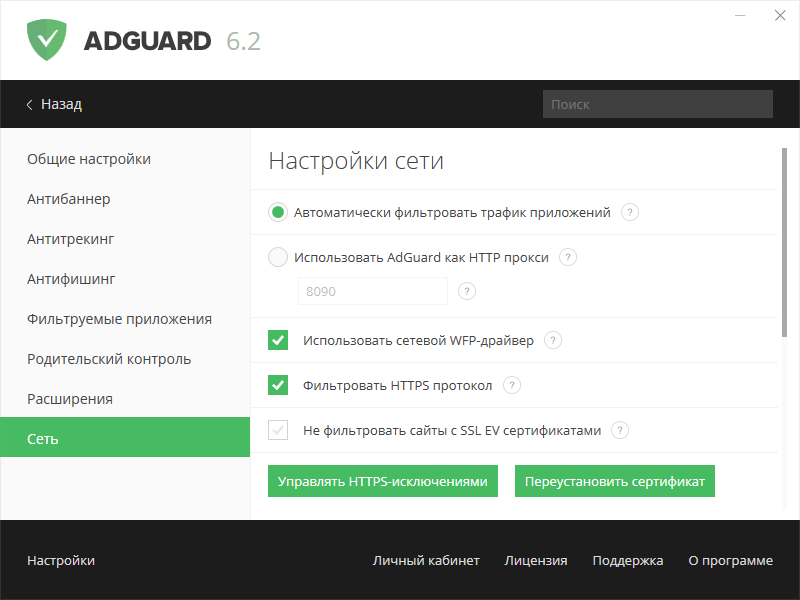
Task: Click help icon beside the 8090 port field
Action: pos(467,291)
